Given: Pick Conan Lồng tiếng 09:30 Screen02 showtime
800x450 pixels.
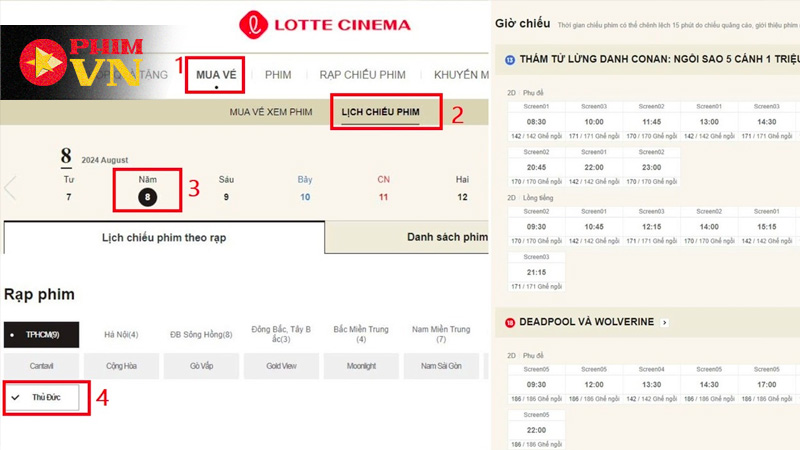Looking at the screenshot, I should point(536,227).
